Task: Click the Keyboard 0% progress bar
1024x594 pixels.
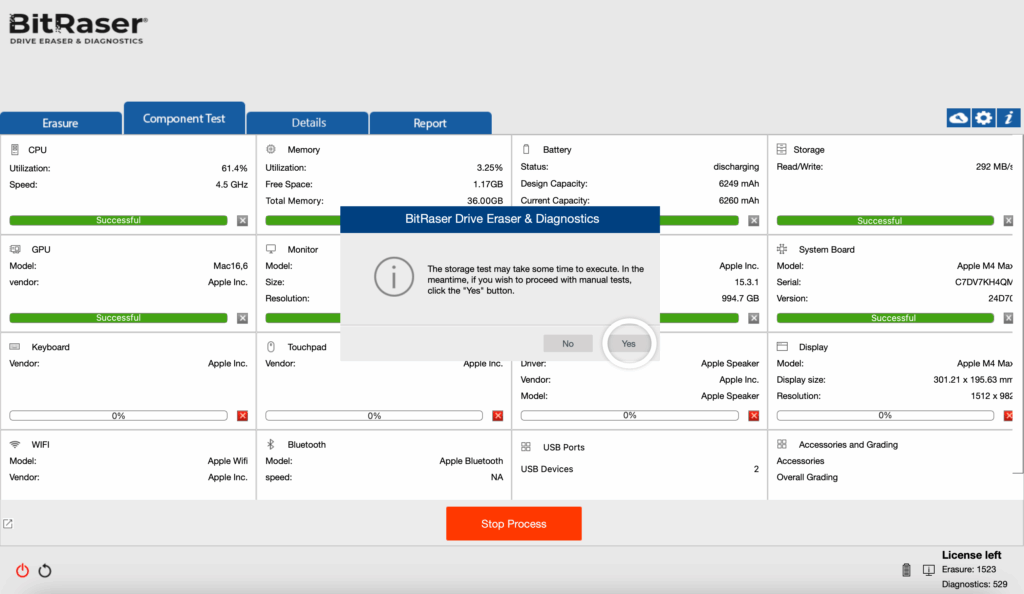Action: [118, 415]
